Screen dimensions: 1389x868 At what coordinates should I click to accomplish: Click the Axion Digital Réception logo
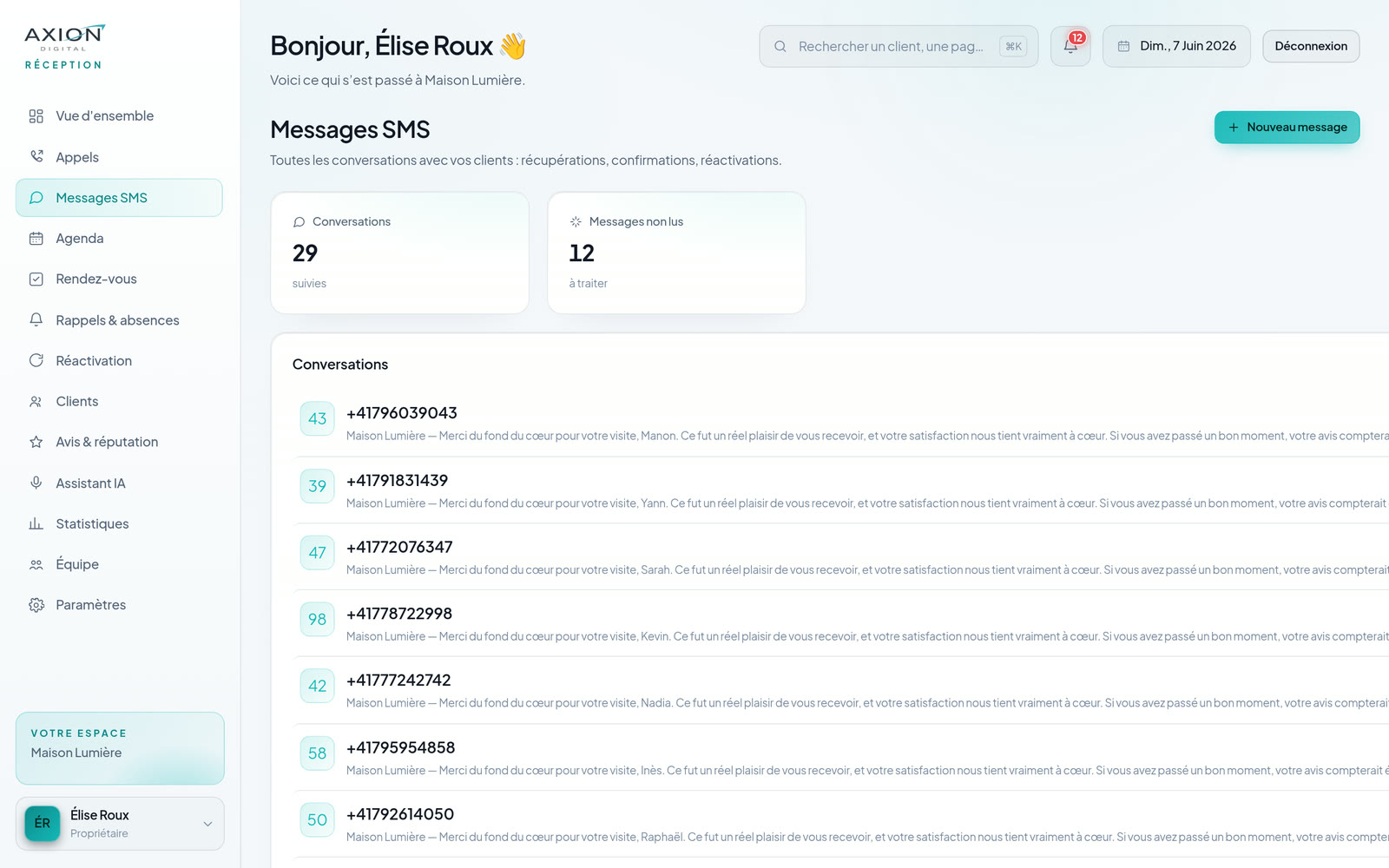click(64, 48)
